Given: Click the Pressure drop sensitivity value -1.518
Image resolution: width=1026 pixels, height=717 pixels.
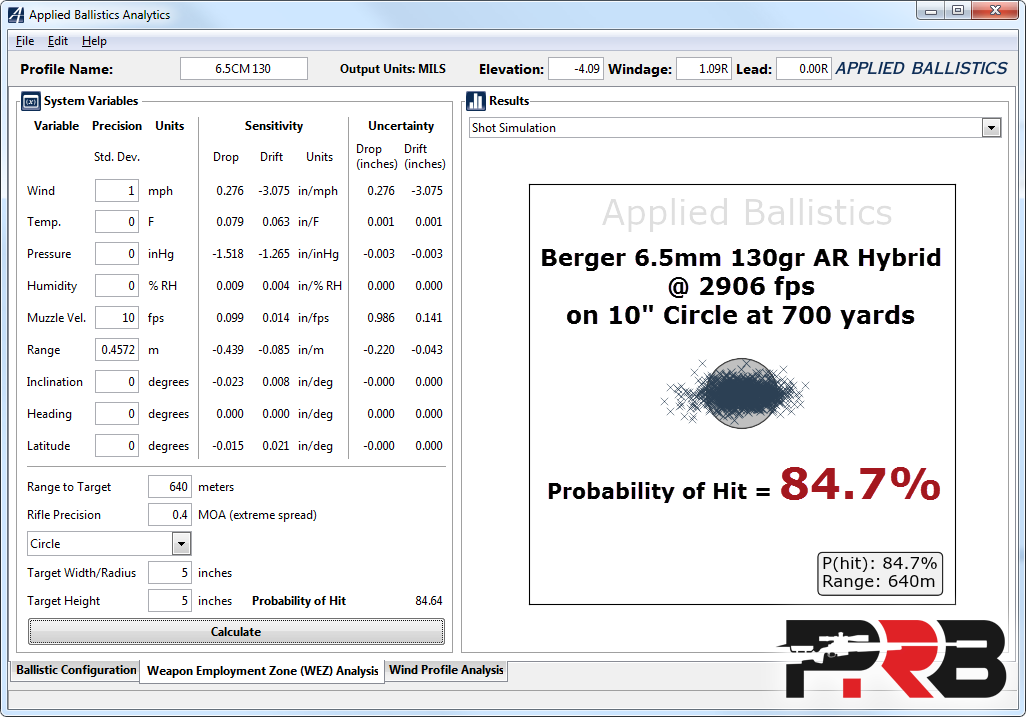Looking at the screenshot, I should click(x=228, y=254).
